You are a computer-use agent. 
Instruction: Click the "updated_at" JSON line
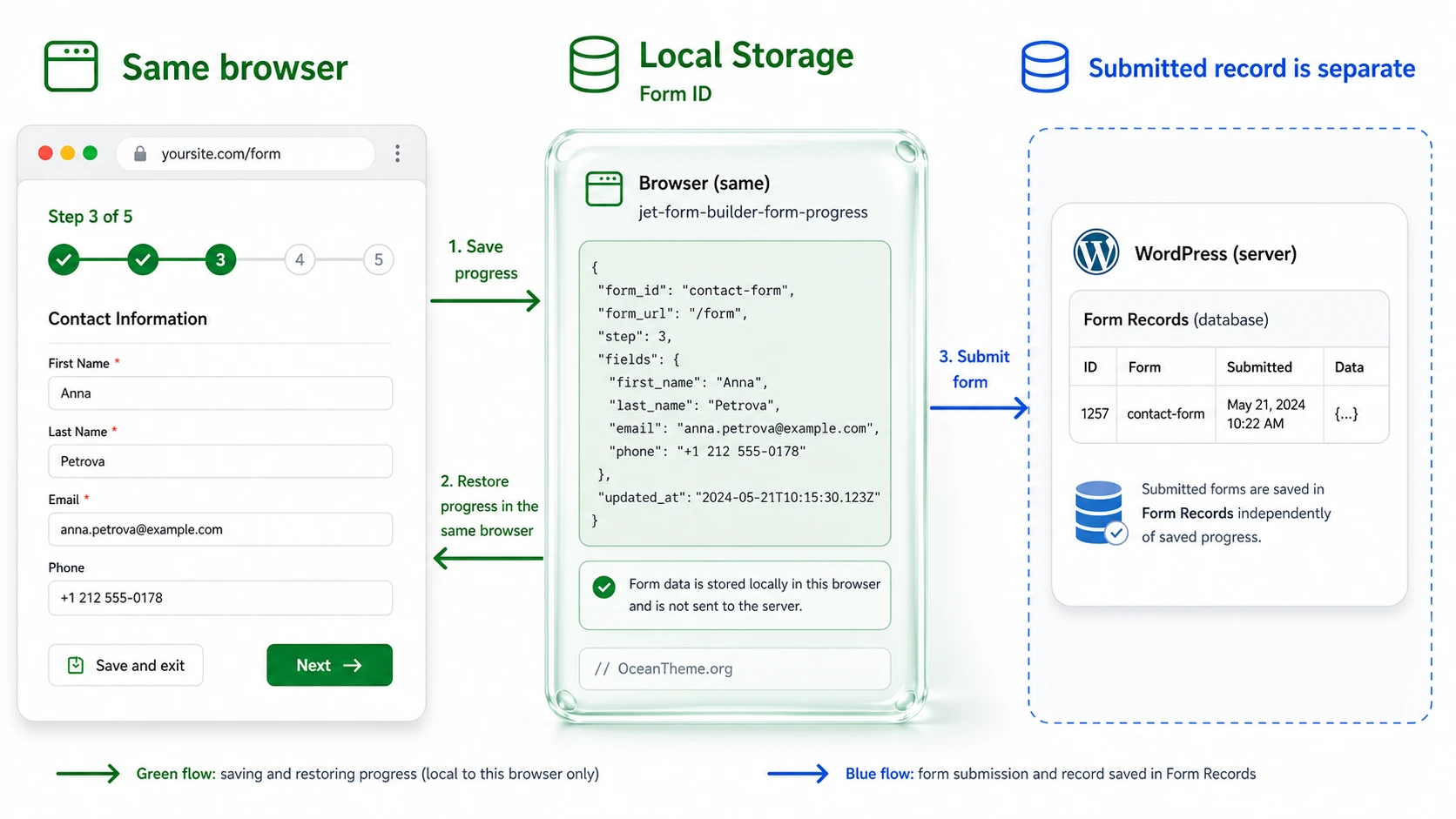tap(738, 498)
